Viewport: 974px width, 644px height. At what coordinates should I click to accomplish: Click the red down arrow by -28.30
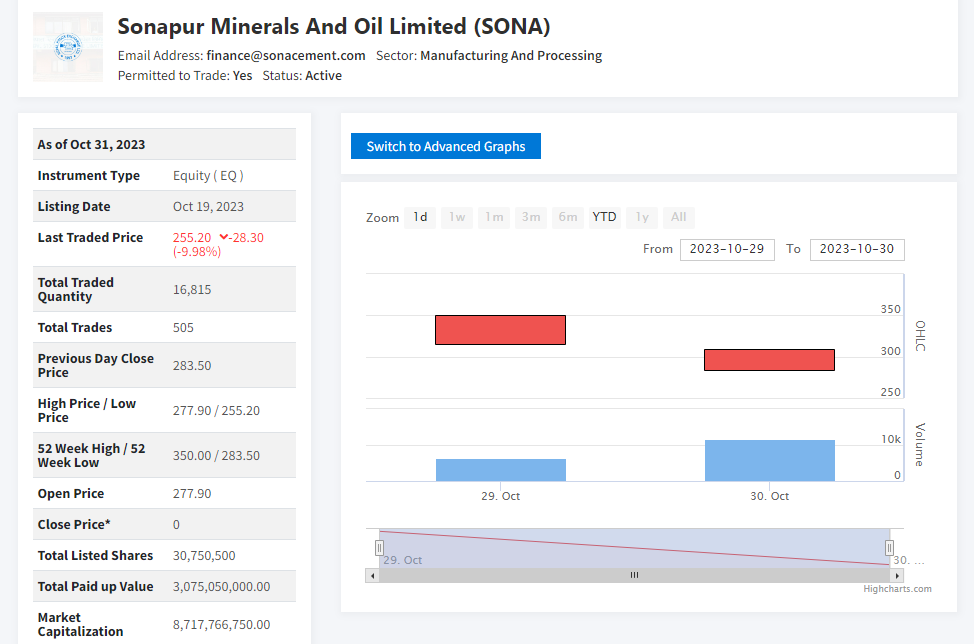[x=224, y=237]
